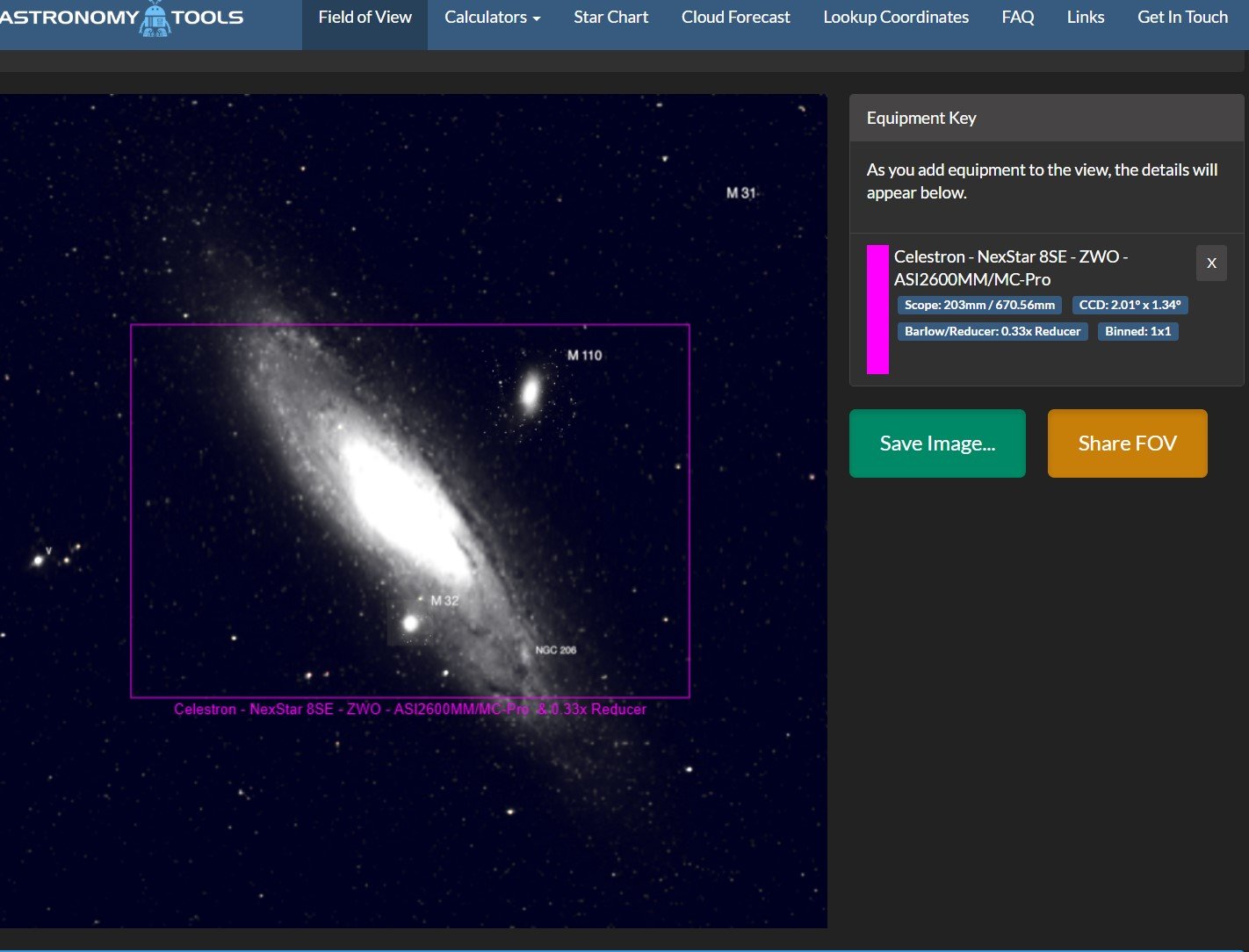Click the Scope: 203mm / 670.56mm badge
Viewport: 1249px width, 952px height.
click(979, 305)
